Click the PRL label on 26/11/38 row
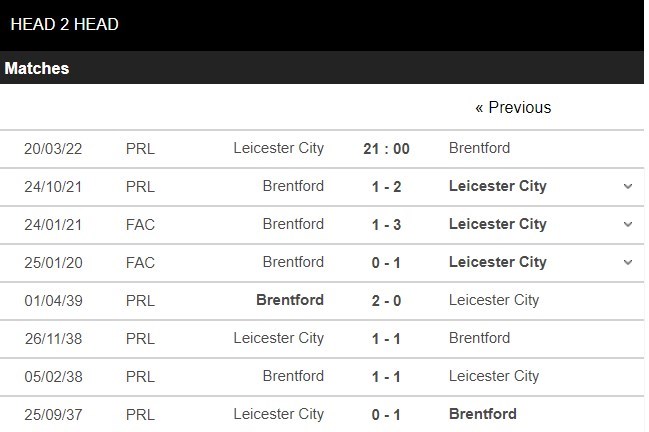This screenshot has height=432, width=649. (140, 339)
